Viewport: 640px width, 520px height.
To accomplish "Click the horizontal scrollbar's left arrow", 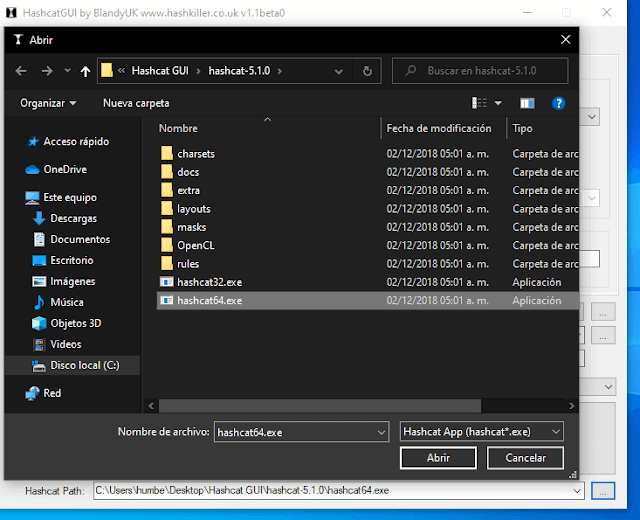I will pyautogui.click(x=151, y=406).
